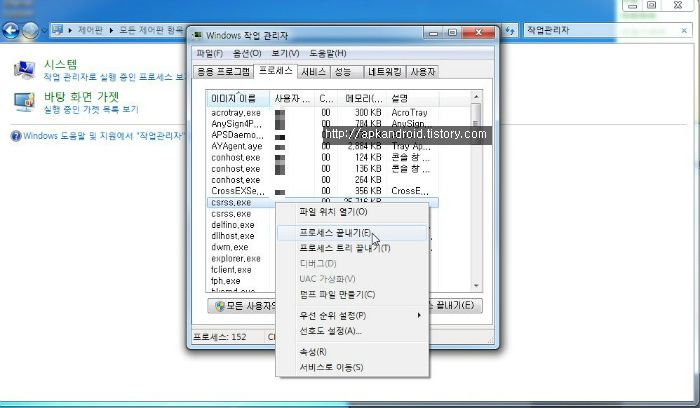Select the CrossEXSe... process row
The height and width of the screenshot is (408, 700).
(322, 191)
